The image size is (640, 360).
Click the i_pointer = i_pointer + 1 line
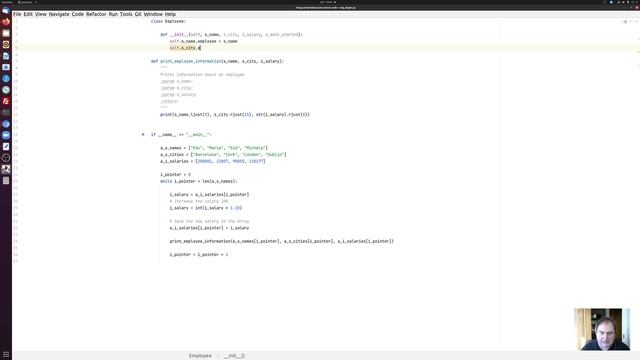pos(199,254)
